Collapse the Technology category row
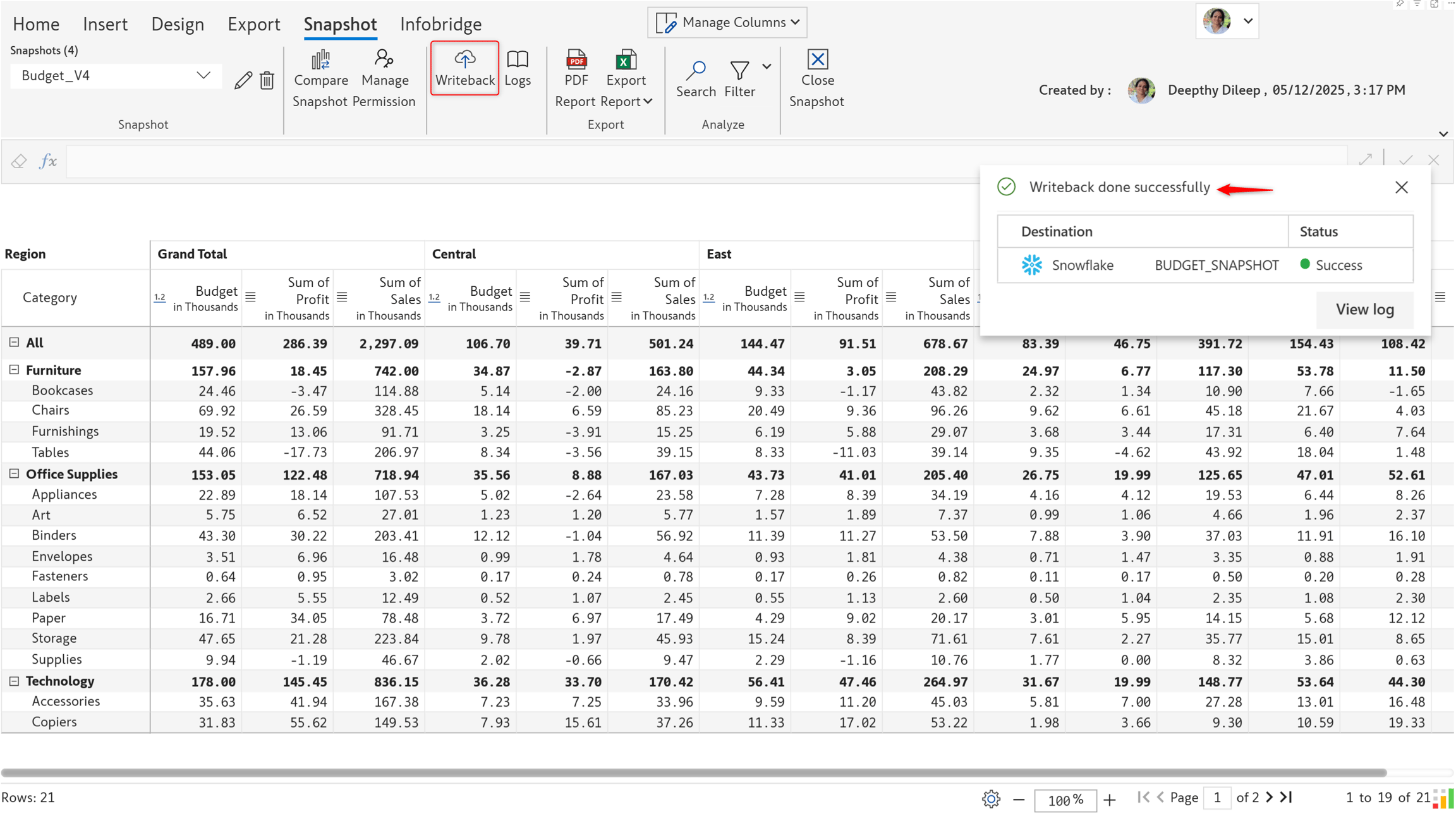The image size is (1456, 816). click(x=14, y=681)
